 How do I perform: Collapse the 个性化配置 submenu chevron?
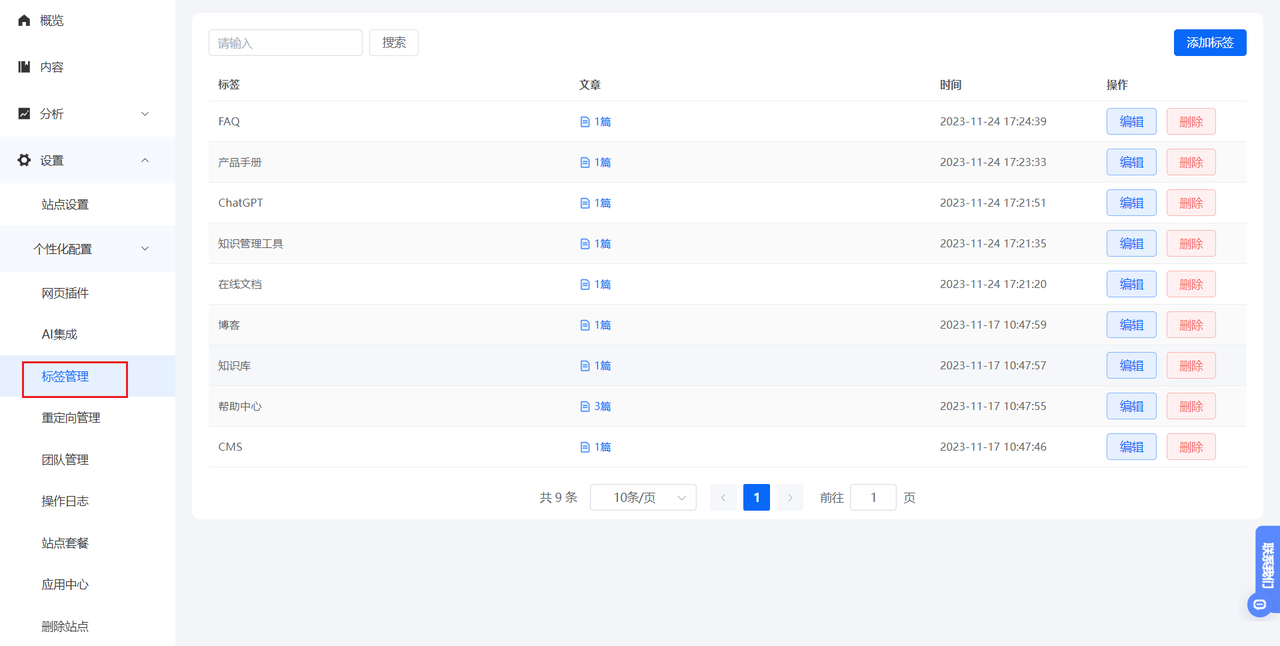145,249
